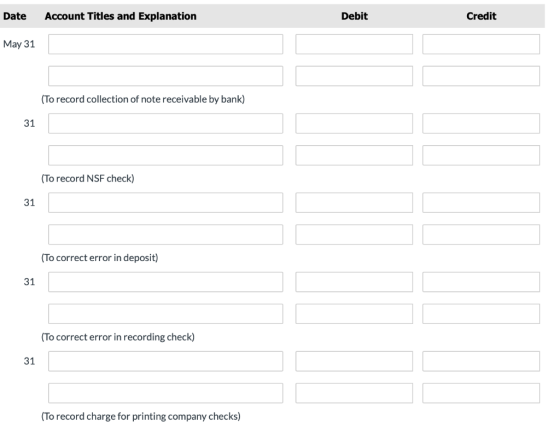Click first account title field for May 31

(165, 44)
